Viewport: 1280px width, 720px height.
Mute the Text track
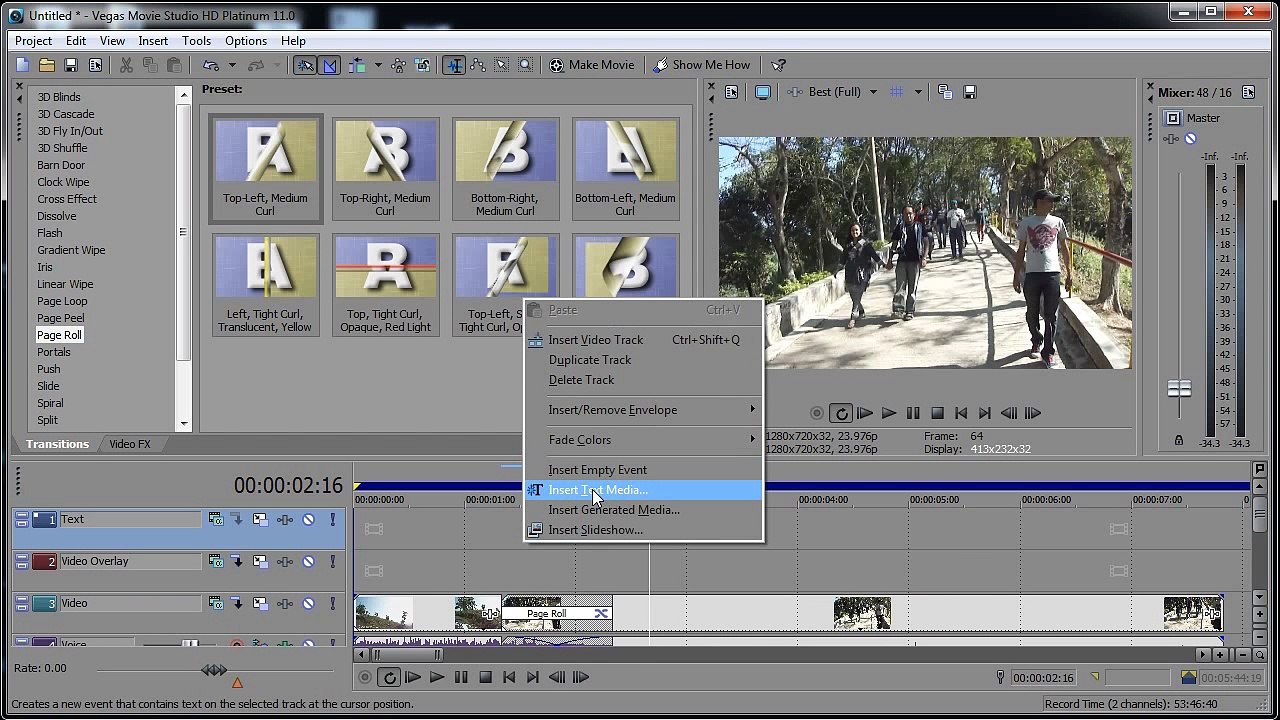[309, 519]
